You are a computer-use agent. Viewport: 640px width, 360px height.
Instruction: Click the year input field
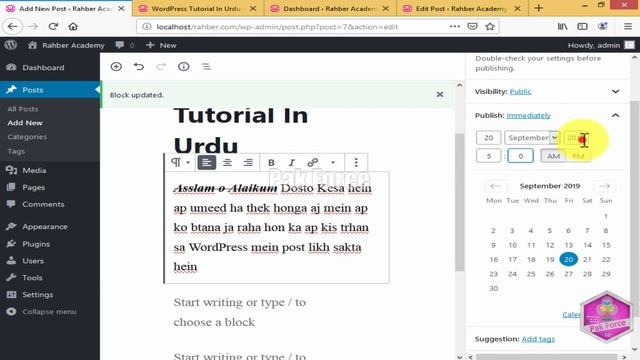[576, 138]
